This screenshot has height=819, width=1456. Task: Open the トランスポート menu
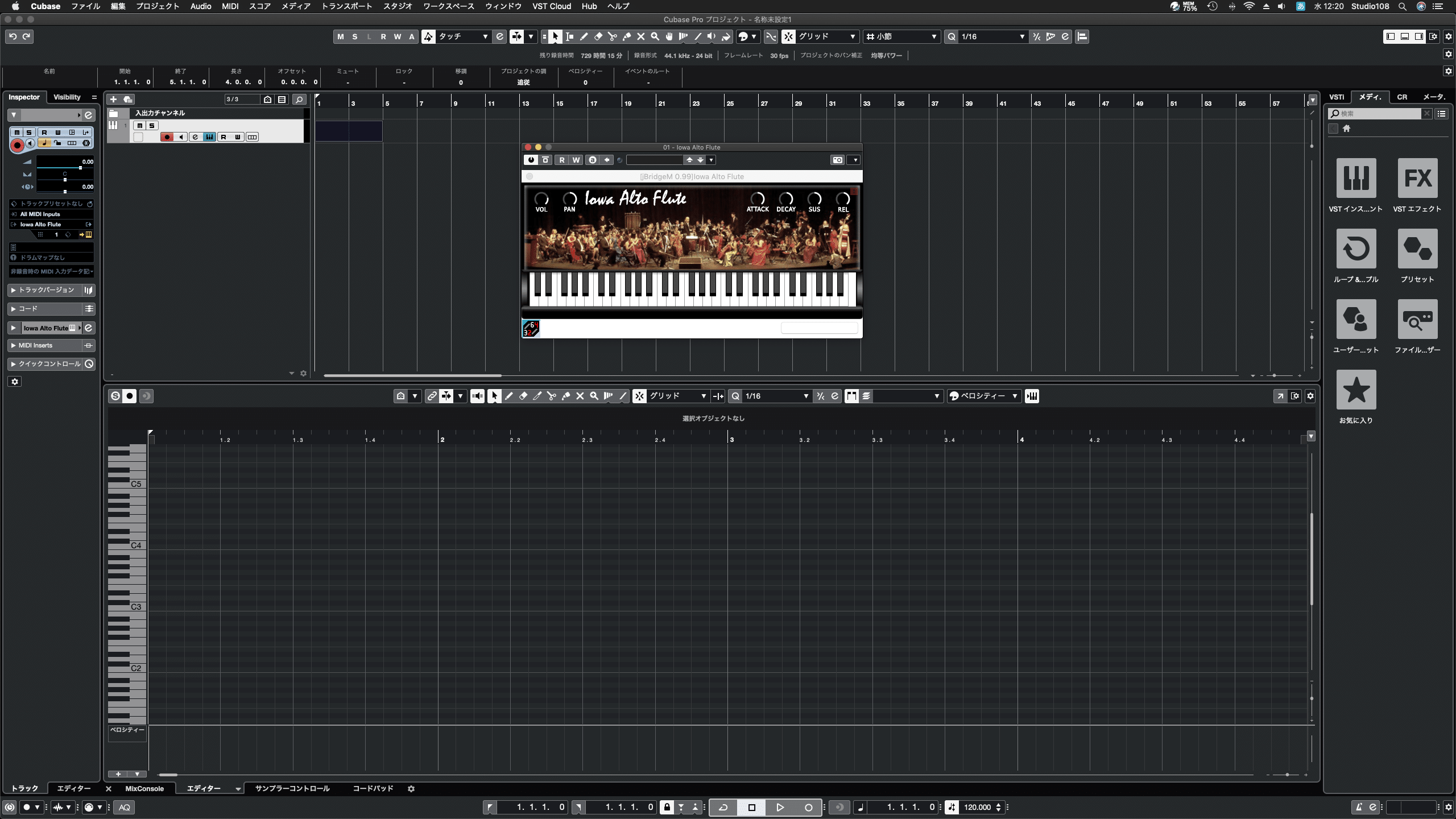347,6
